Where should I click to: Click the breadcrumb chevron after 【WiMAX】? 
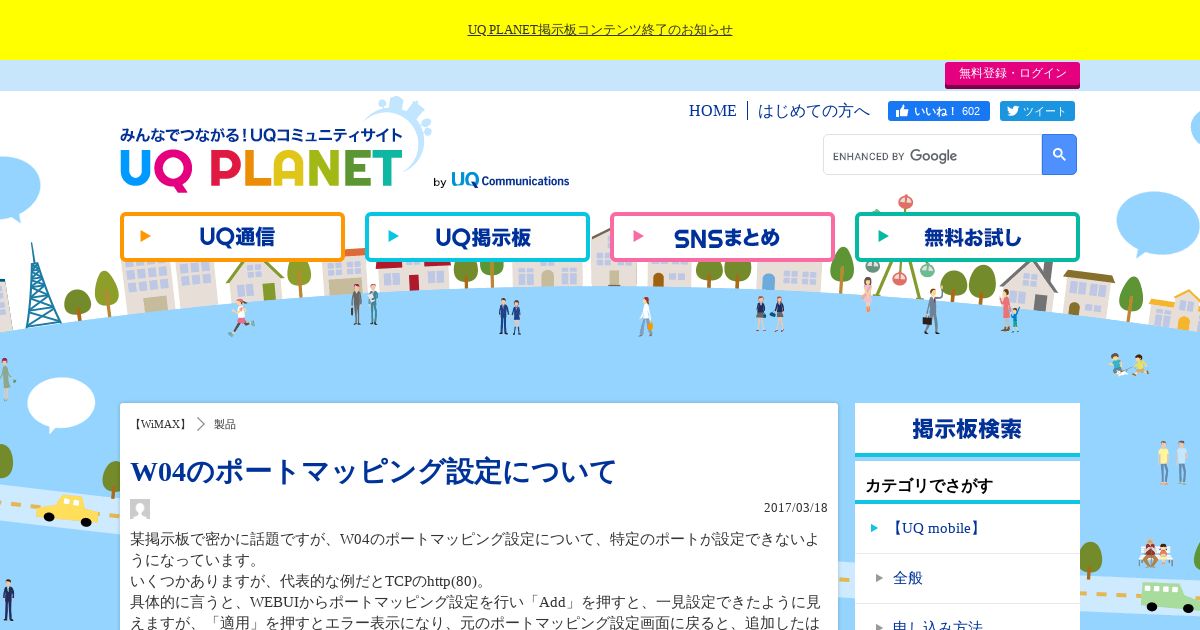(x=201, y=424)
